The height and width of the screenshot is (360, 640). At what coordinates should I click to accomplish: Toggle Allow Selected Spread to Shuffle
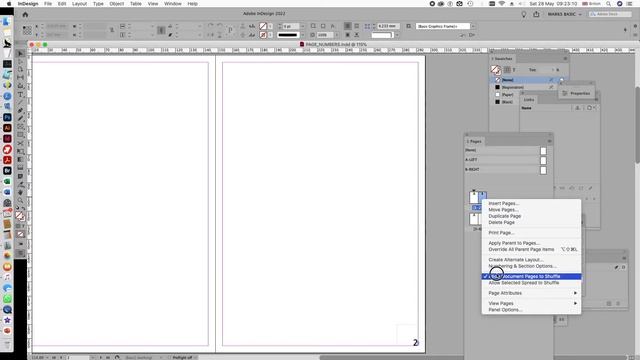531,283
